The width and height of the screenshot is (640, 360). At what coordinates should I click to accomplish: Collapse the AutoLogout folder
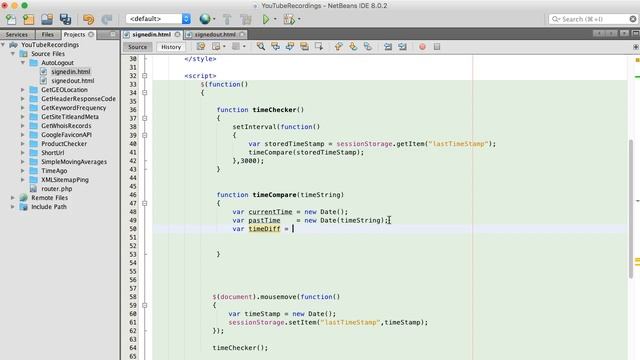click(x=23, y=62)
